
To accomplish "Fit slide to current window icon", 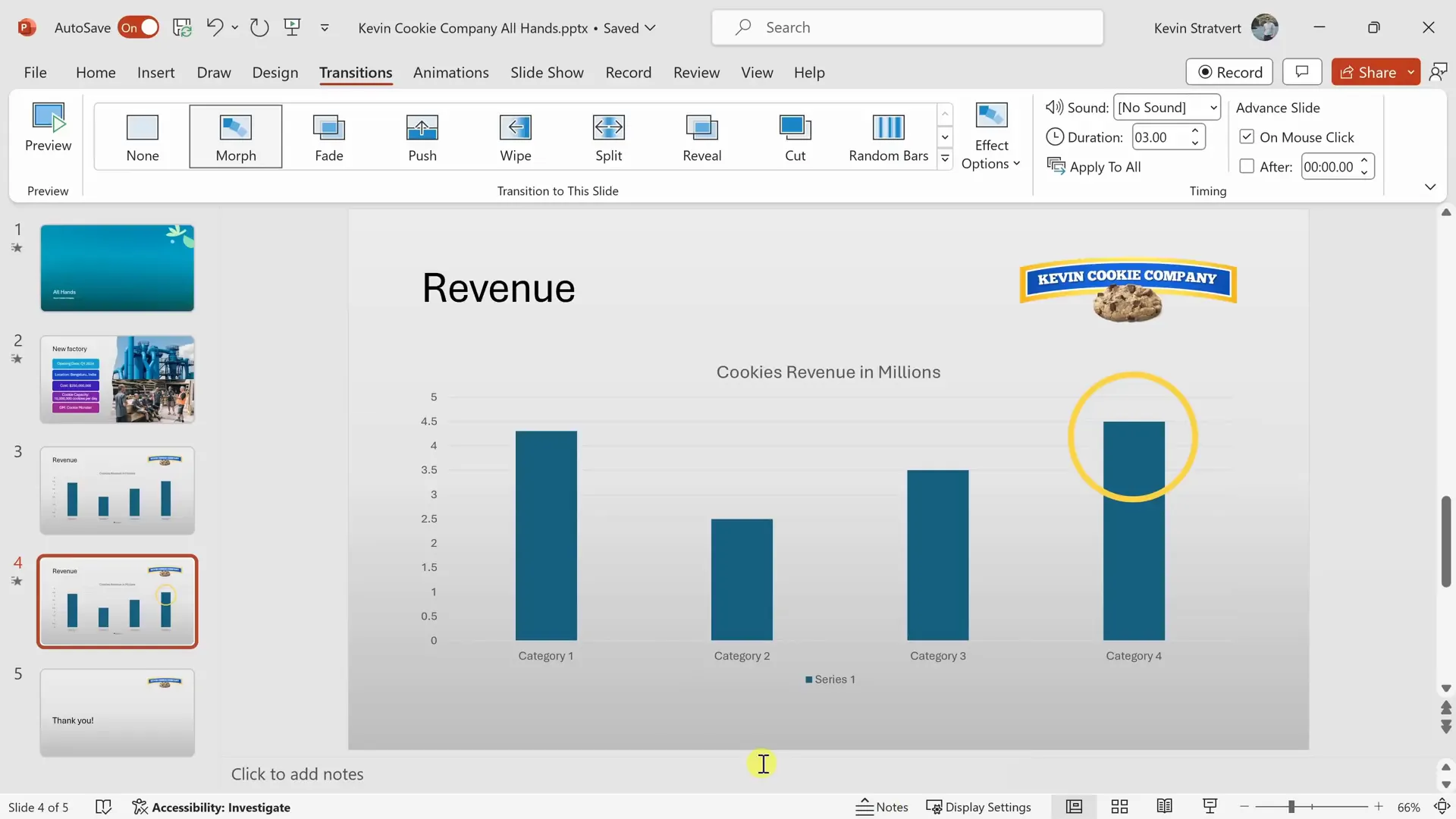I will 1442,807.
